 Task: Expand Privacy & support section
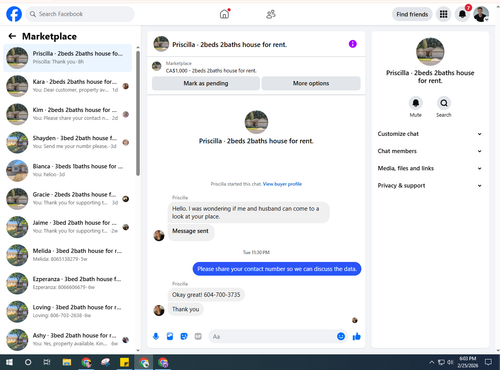430,186
